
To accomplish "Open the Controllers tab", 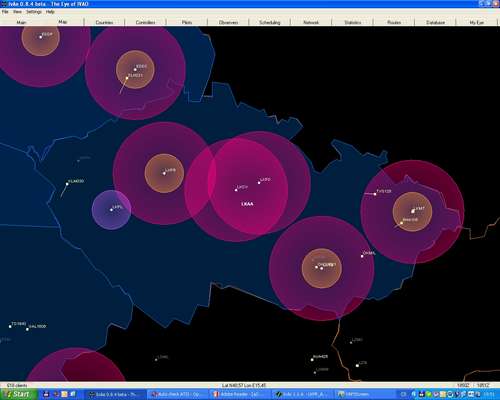I will (x=146, y=22).
